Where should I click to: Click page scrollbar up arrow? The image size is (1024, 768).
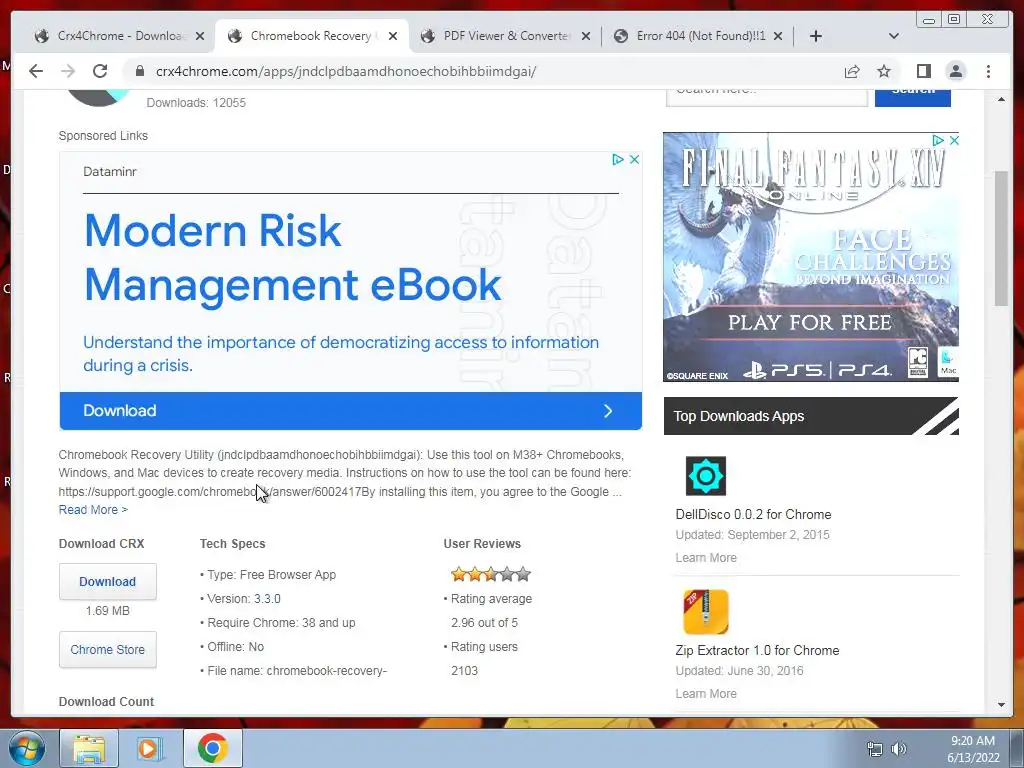[x=1001, y=99]
